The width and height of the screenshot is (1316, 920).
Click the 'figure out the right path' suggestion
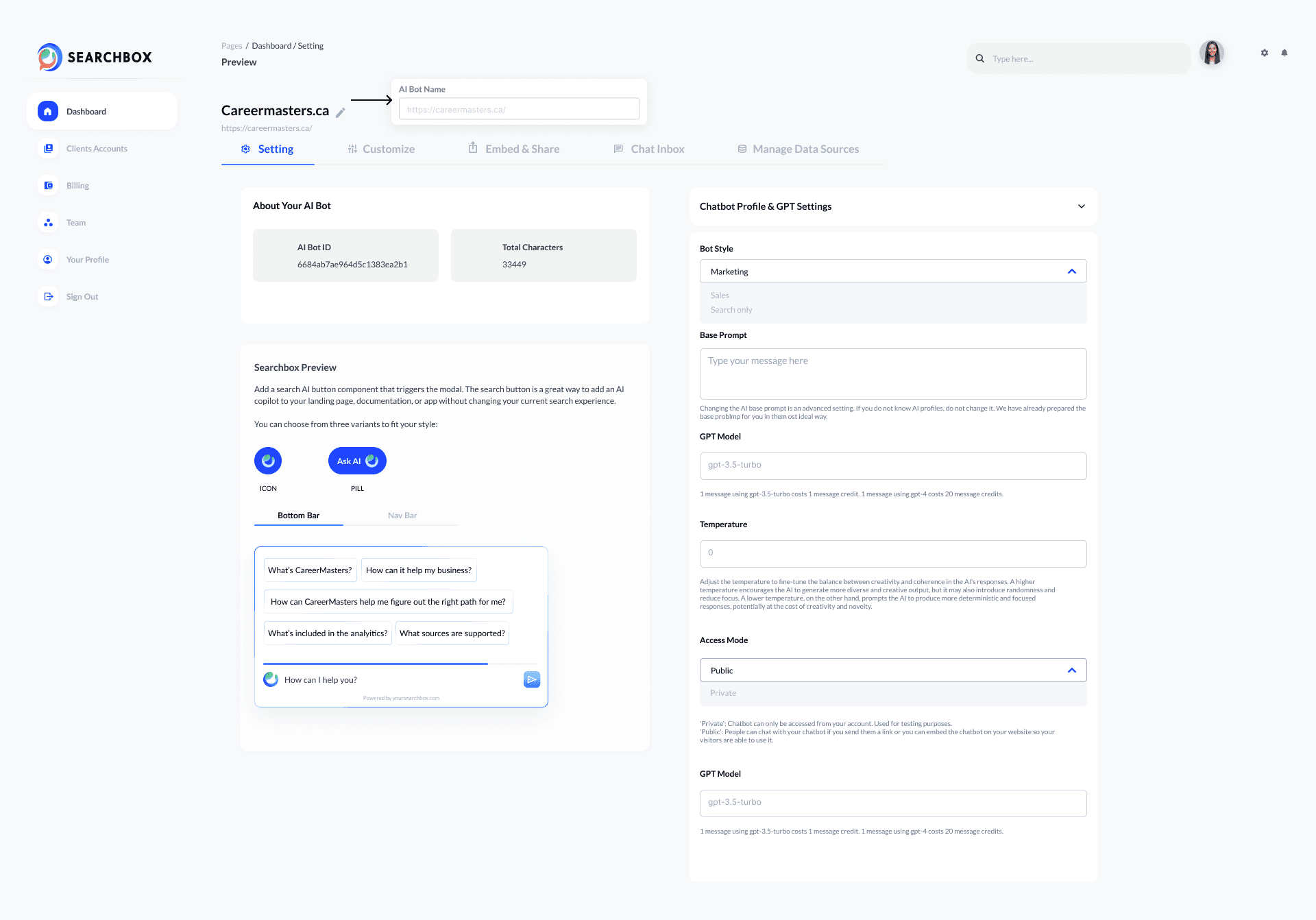coord(388,602)
